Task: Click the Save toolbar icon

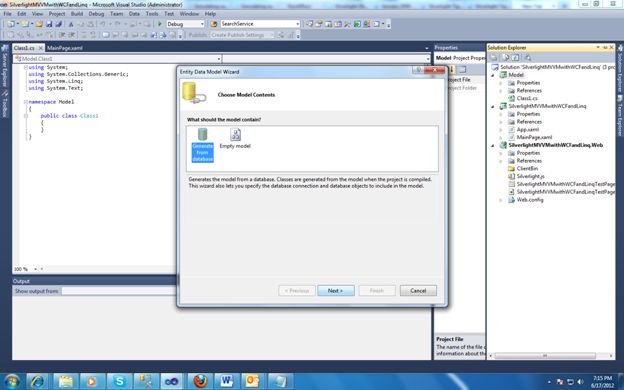Action: point(49,24)
